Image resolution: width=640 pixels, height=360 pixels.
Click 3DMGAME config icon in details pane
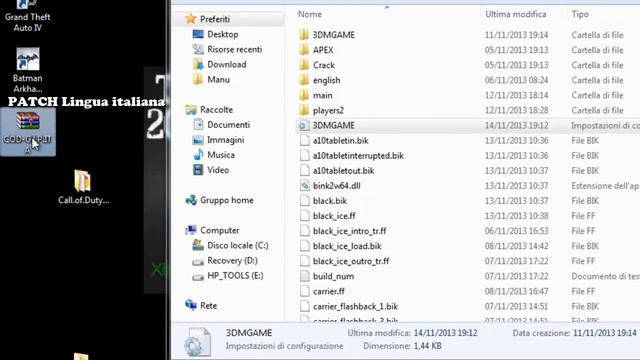[198, 341]
